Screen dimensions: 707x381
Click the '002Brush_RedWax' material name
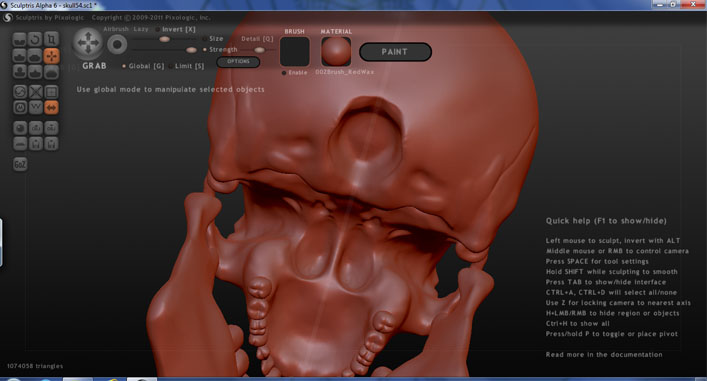tap(344, 72)
